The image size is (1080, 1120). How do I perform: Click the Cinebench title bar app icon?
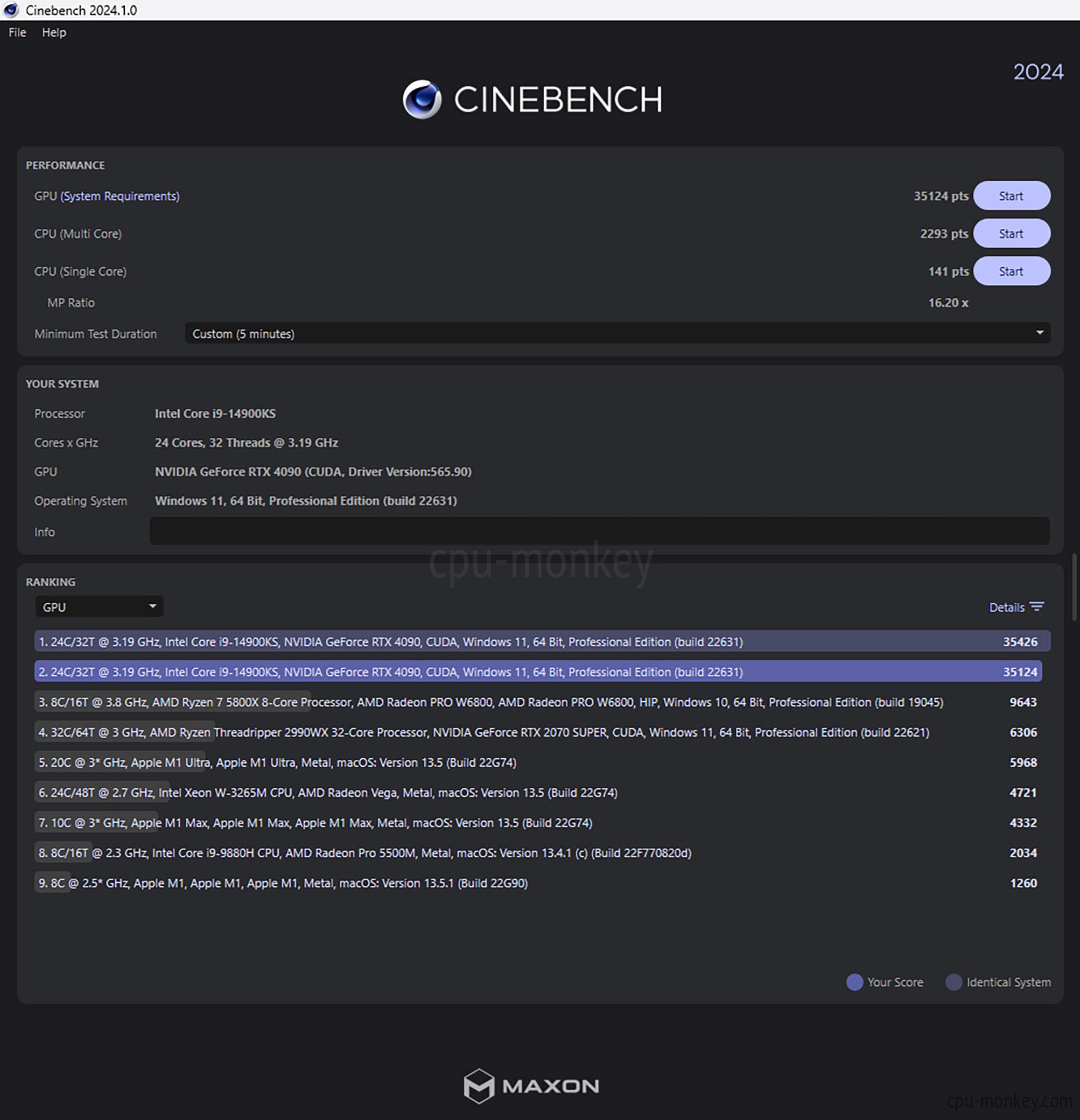(x=11, y=10)
